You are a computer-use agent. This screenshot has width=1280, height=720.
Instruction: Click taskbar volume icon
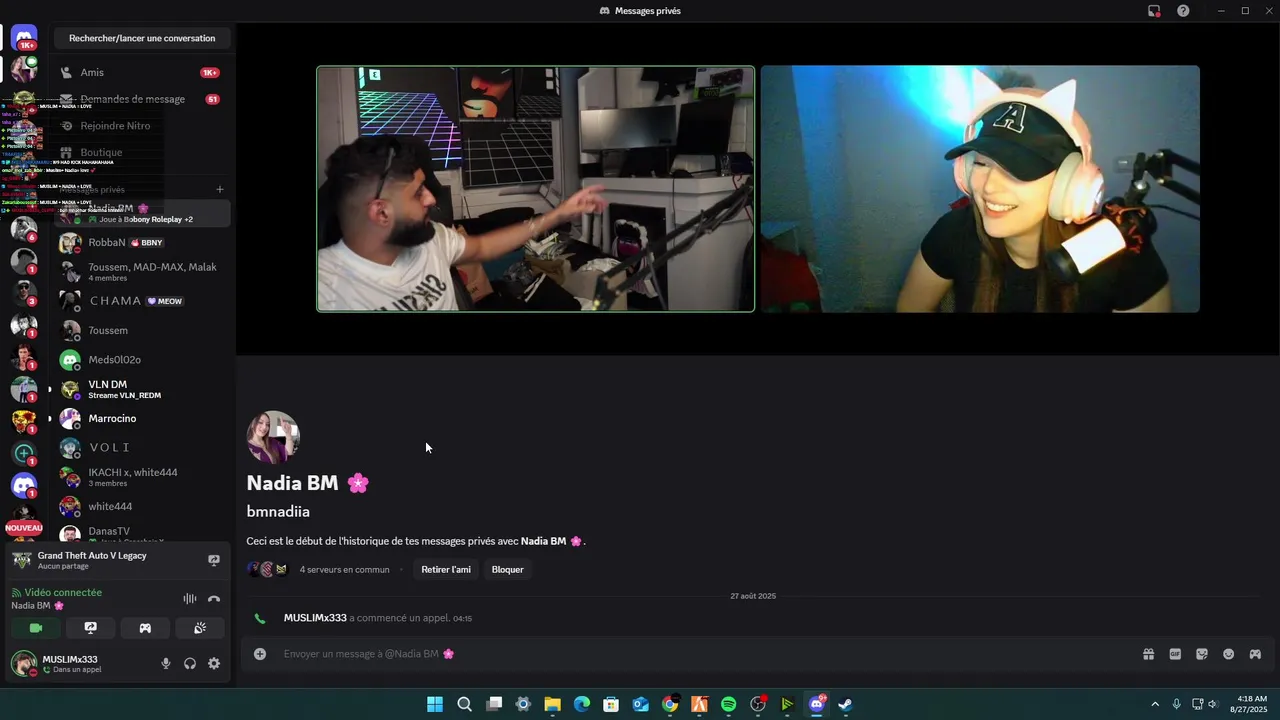click(1213, 704)
